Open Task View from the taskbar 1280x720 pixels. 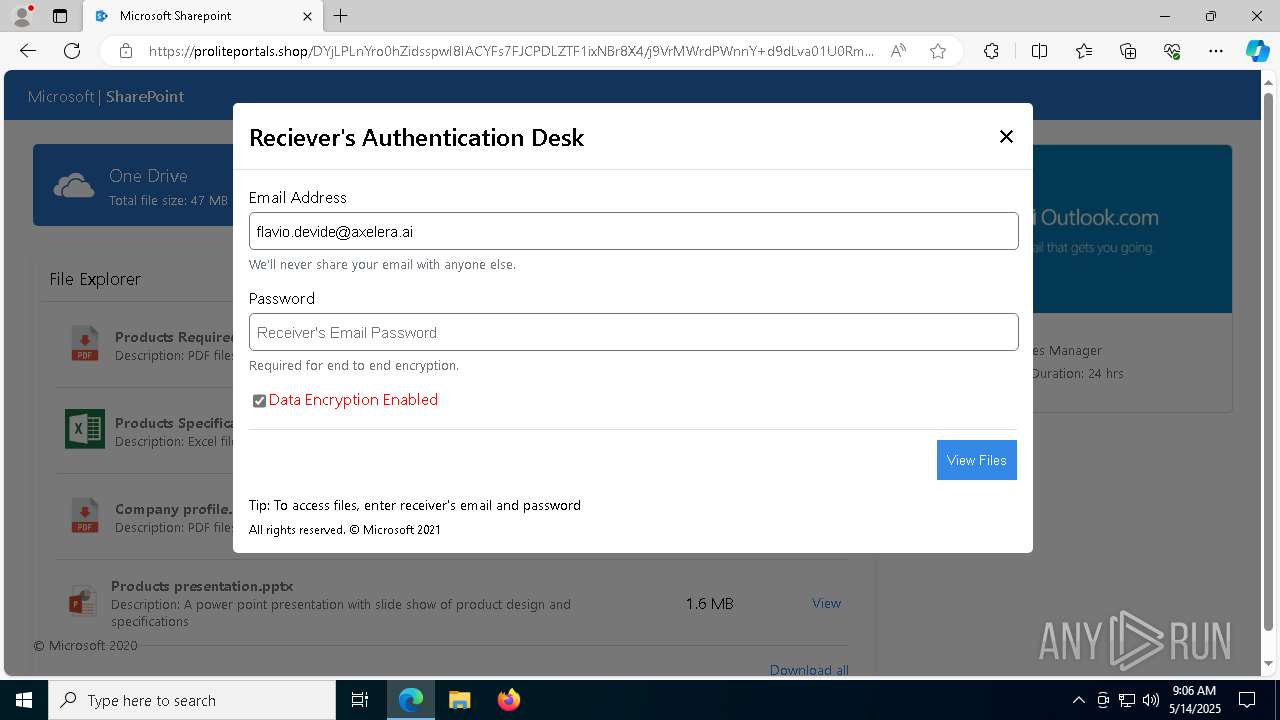click(x=360, y=700)
